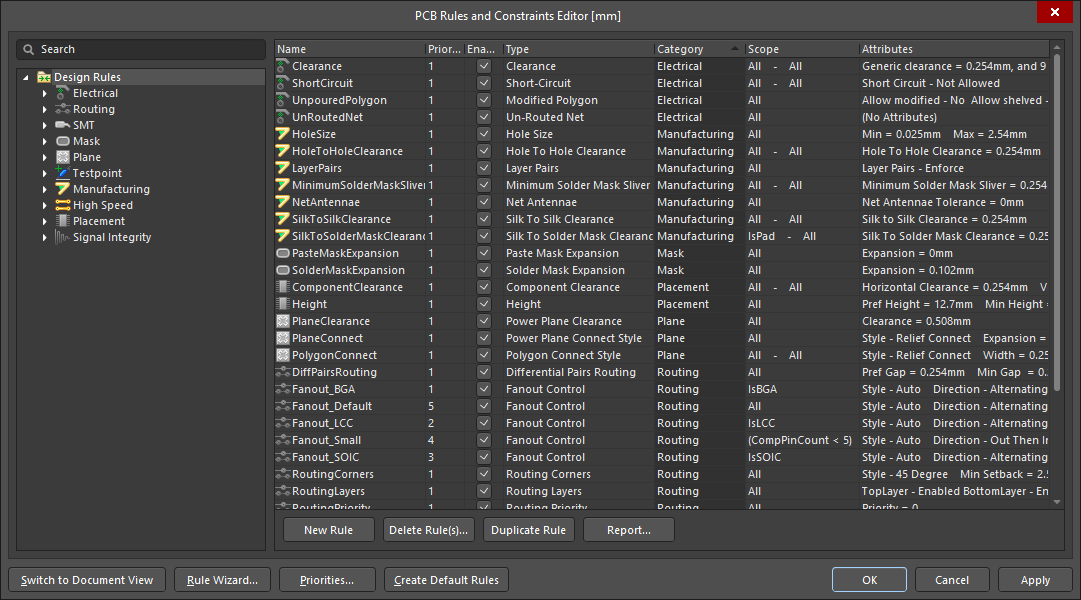Uncheck Enabled box for Fanout_BGA rule

(484, 389)
